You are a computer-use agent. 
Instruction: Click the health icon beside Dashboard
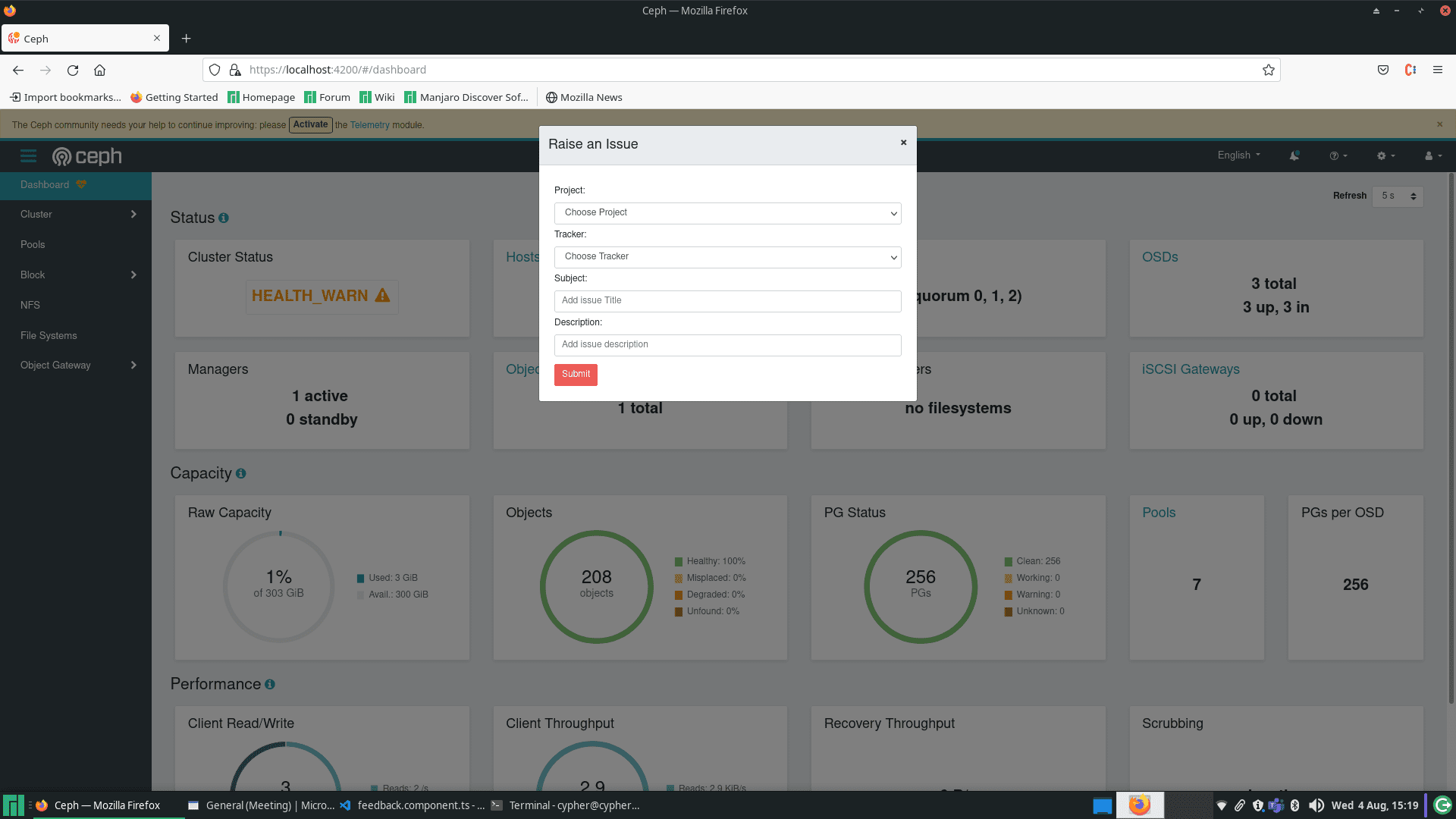coord(80,184)
